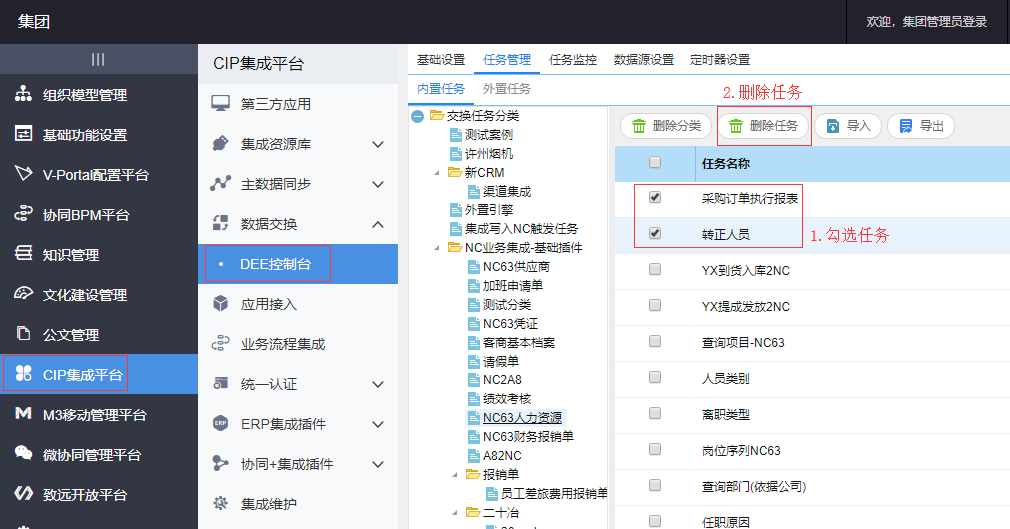This screenshot has width=1010, height=529.
Task: Open 组织模型管理 sidebar icon
Action: tap(23, 94)
